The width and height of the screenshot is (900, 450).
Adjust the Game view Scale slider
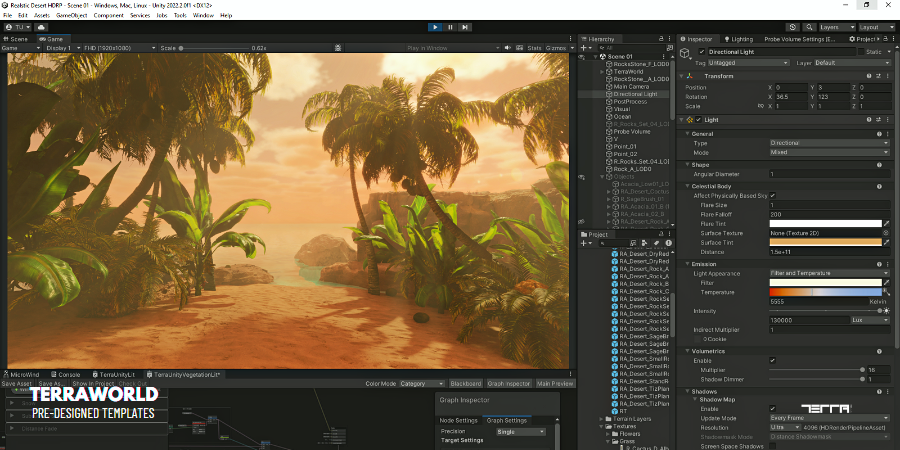(x=212, y=48)
